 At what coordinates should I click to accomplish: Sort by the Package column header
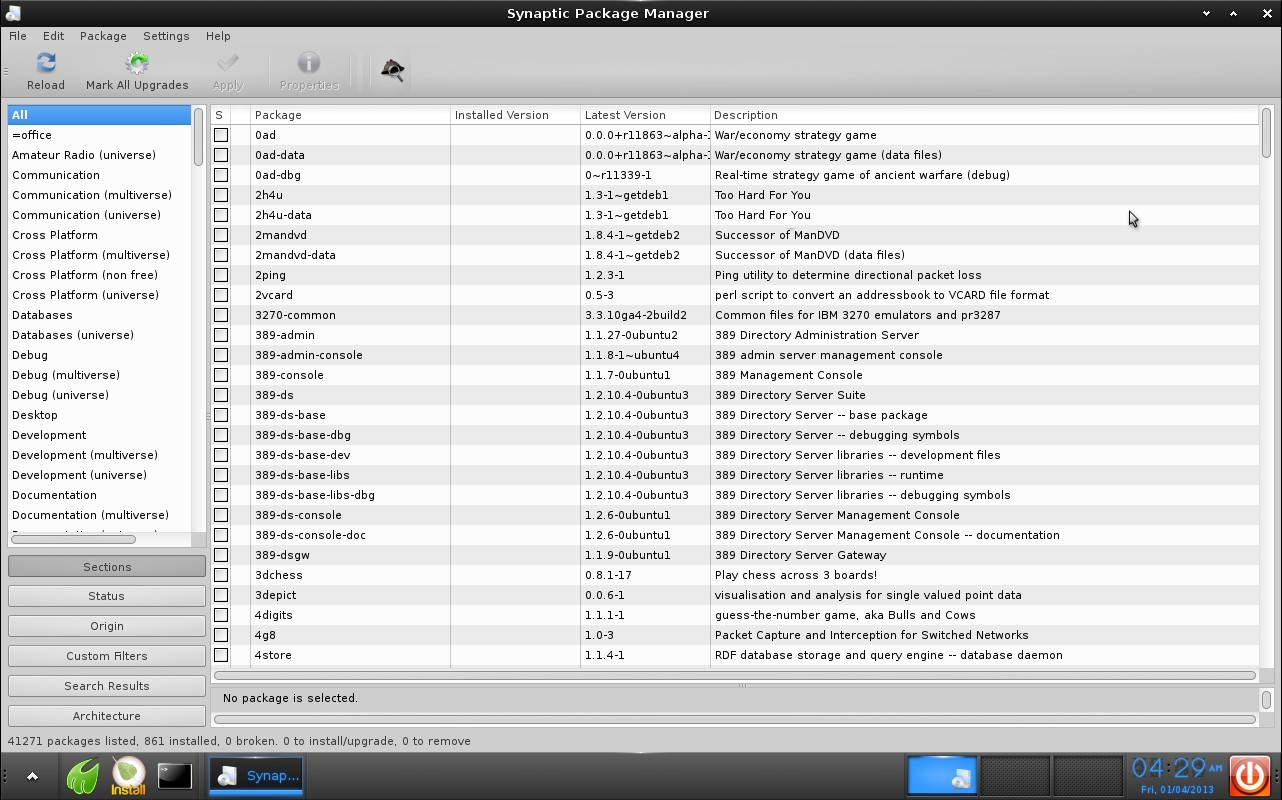pyautogui.click(x=350, y=115)
